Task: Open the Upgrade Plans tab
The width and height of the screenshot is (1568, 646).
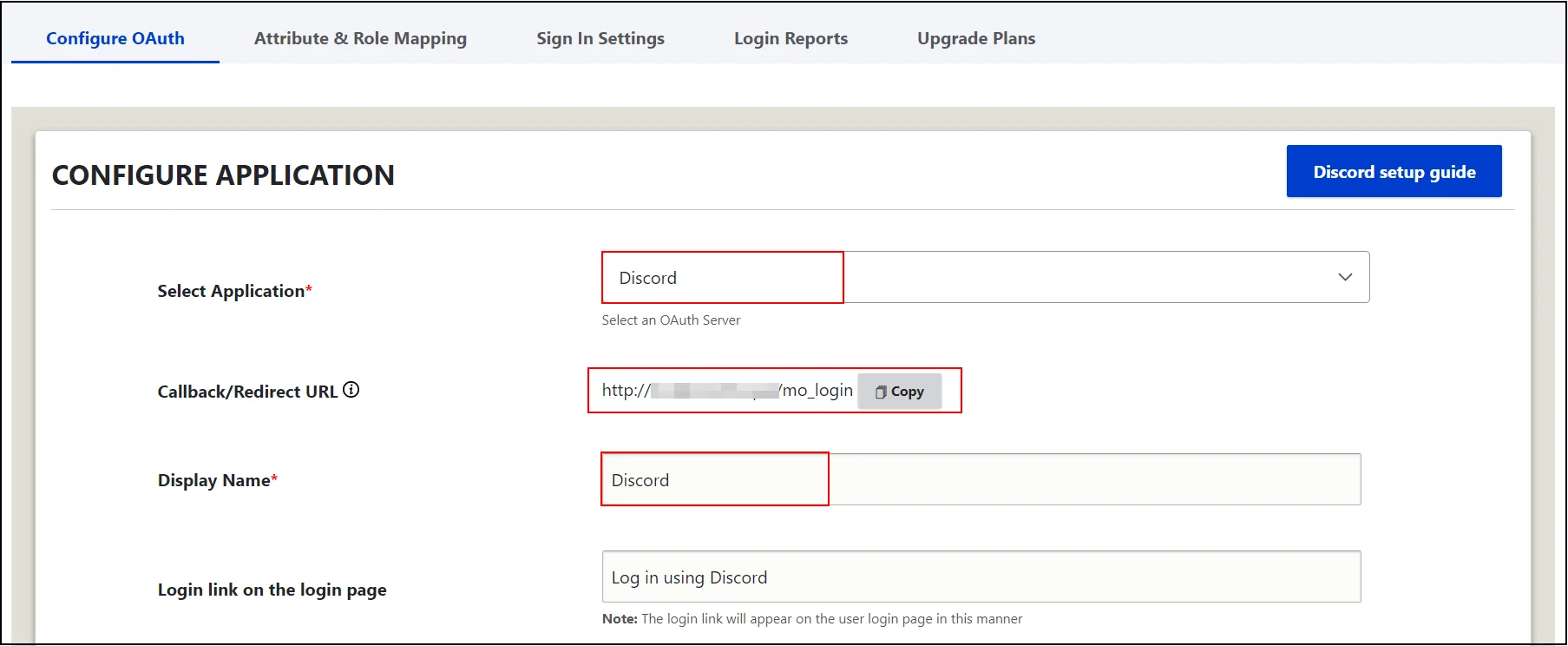Action: click(x=976, y=38)
